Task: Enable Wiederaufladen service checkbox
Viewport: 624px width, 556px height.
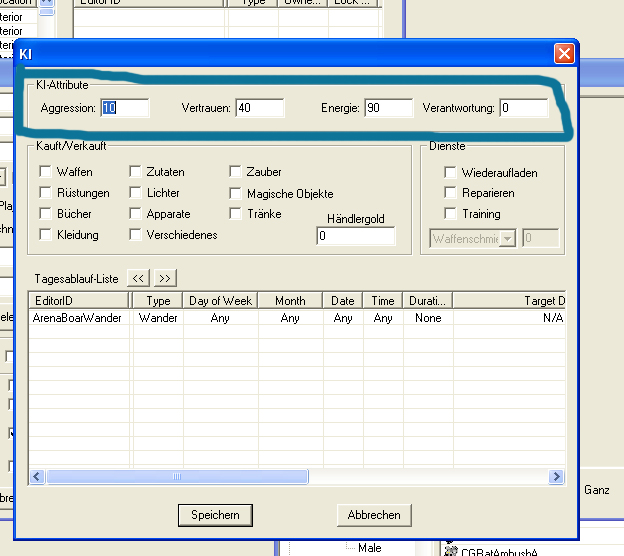Action: [451, 173]
